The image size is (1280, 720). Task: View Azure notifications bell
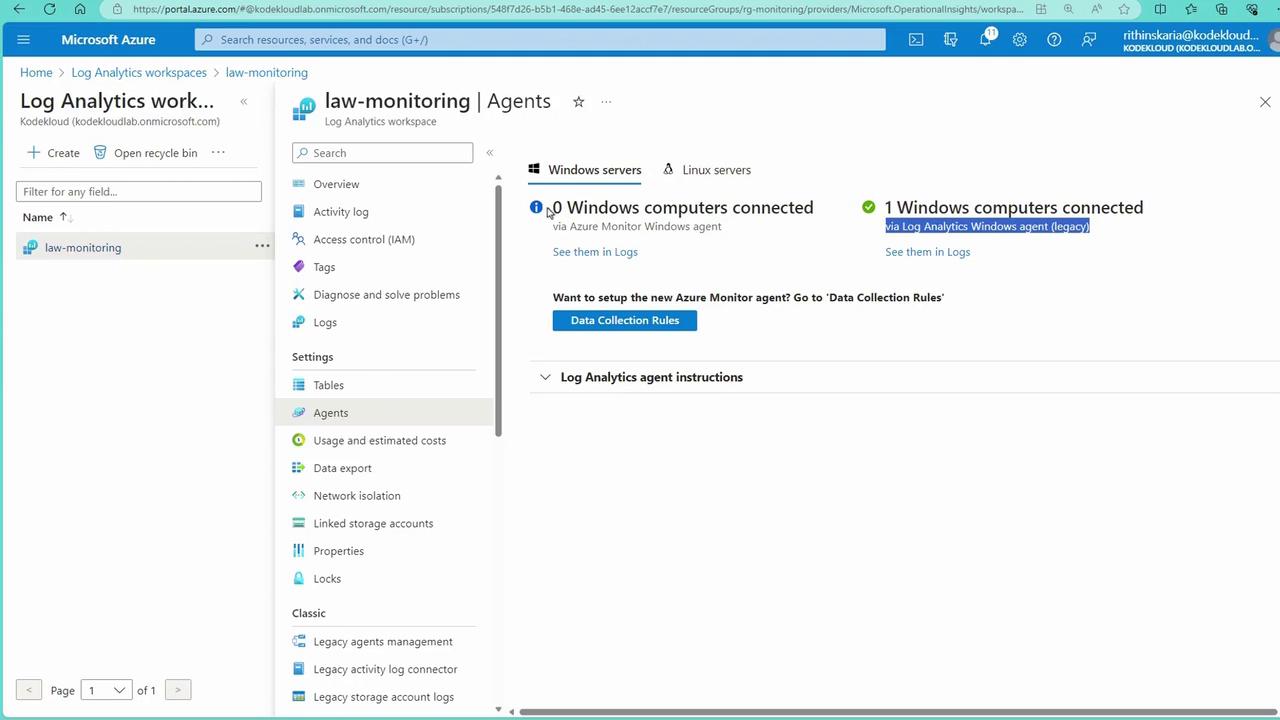click(x=986, y=40)
